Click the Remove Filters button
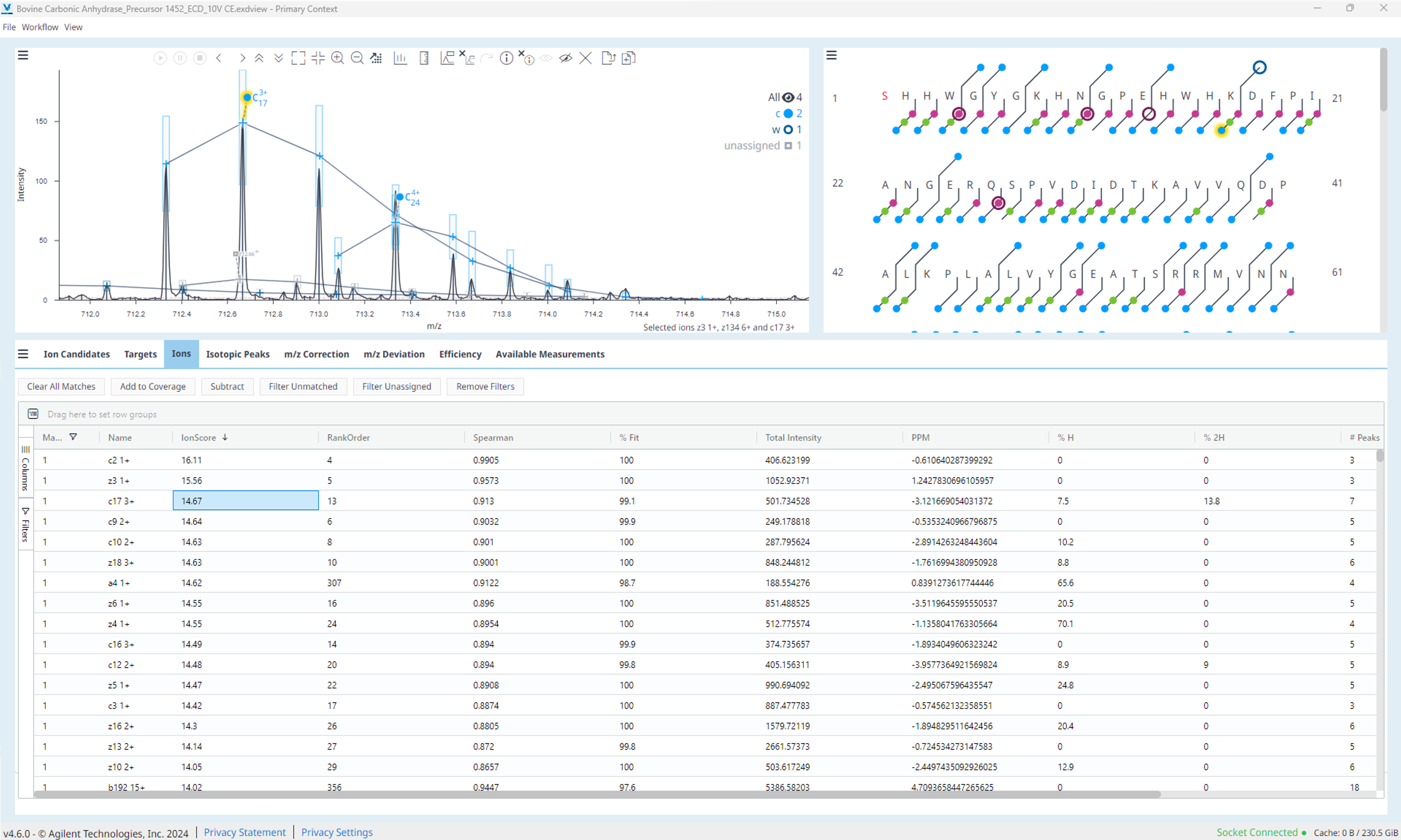 [x=485, y=386]
